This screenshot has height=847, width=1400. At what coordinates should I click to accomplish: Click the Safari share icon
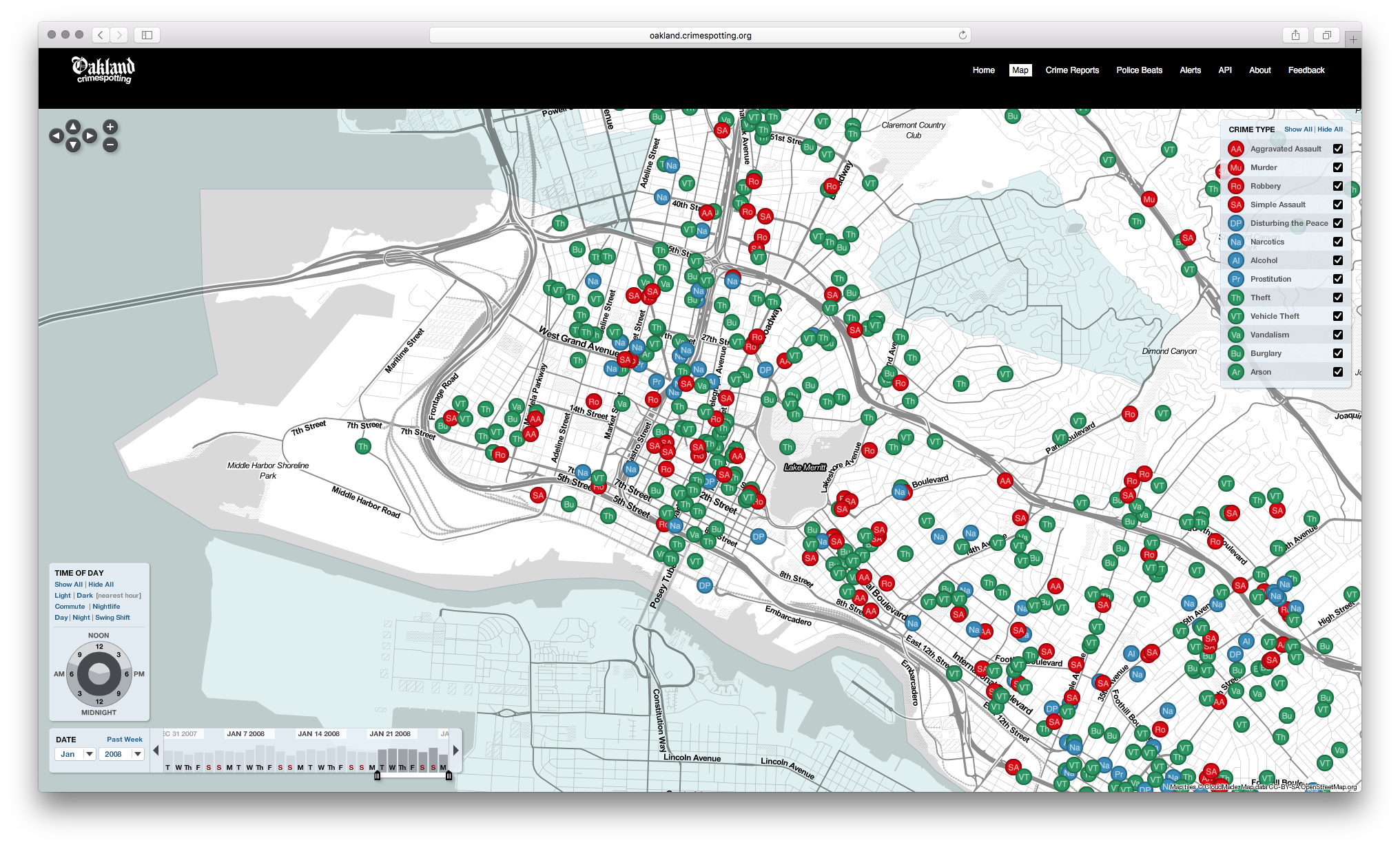coord(1295,35)
